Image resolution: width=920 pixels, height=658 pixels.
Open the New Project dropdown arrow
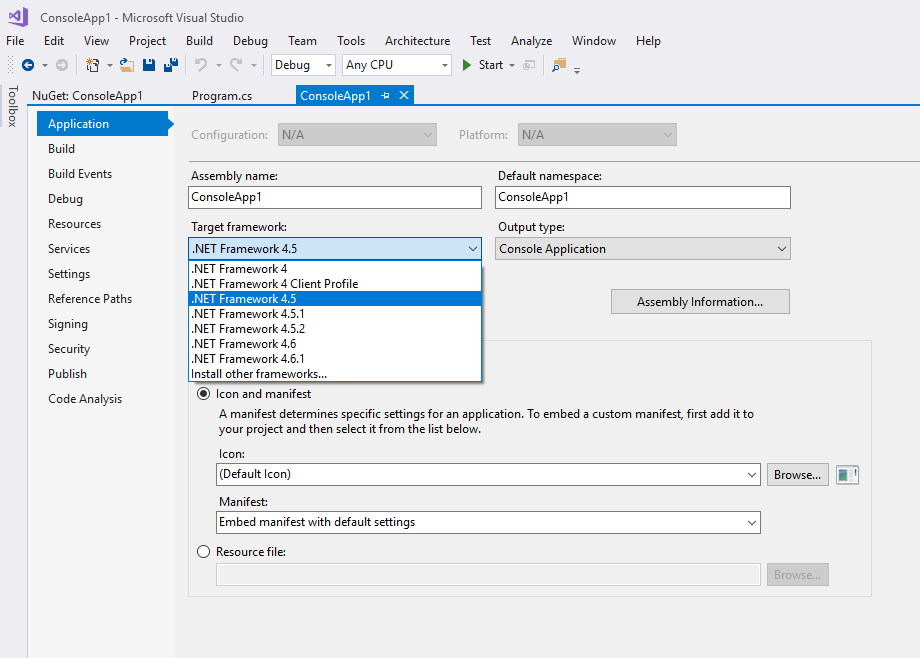[109, 65]
